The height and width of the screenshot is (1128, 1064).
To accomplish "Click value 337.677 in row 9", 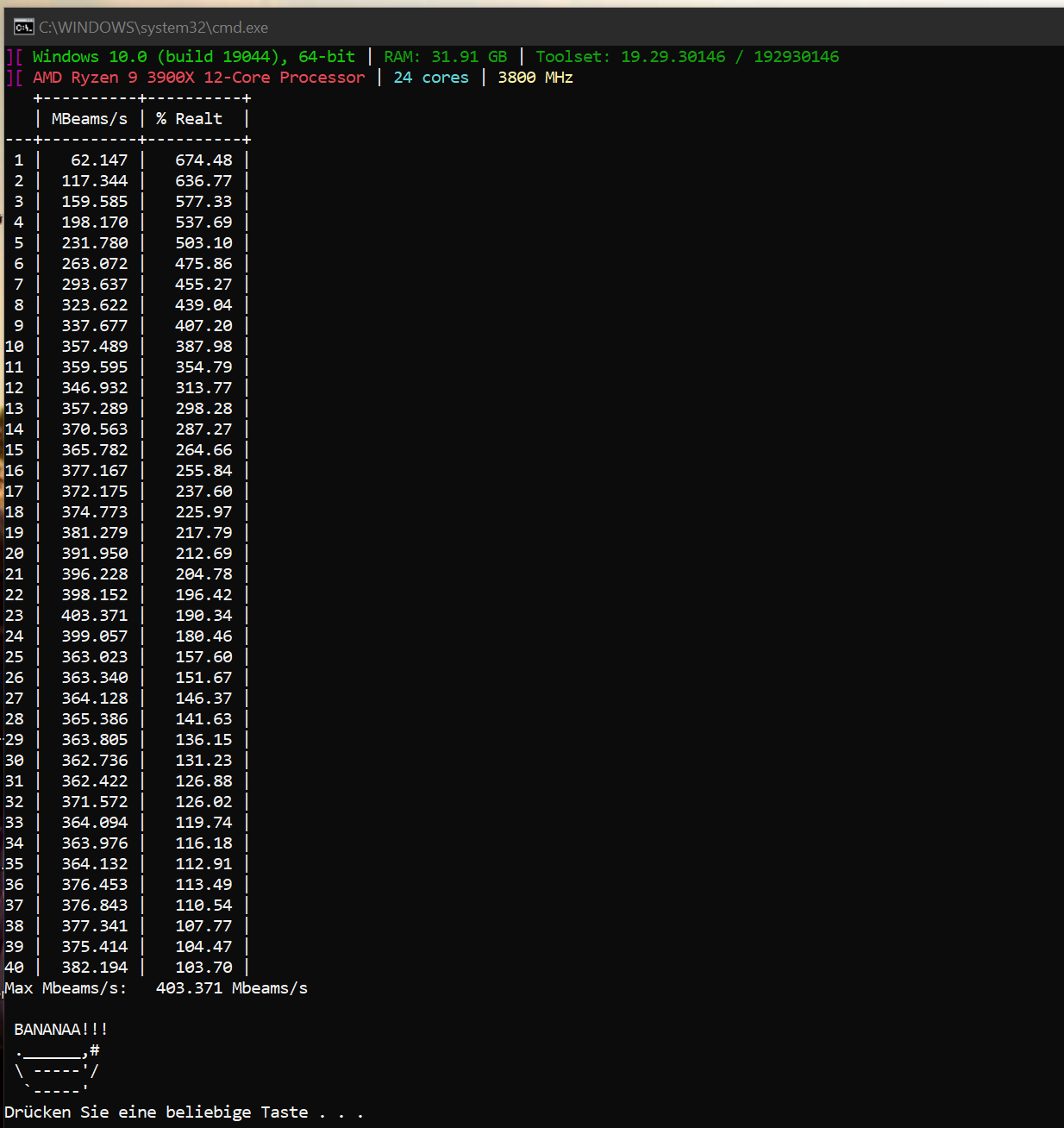I will pos(95,326).
